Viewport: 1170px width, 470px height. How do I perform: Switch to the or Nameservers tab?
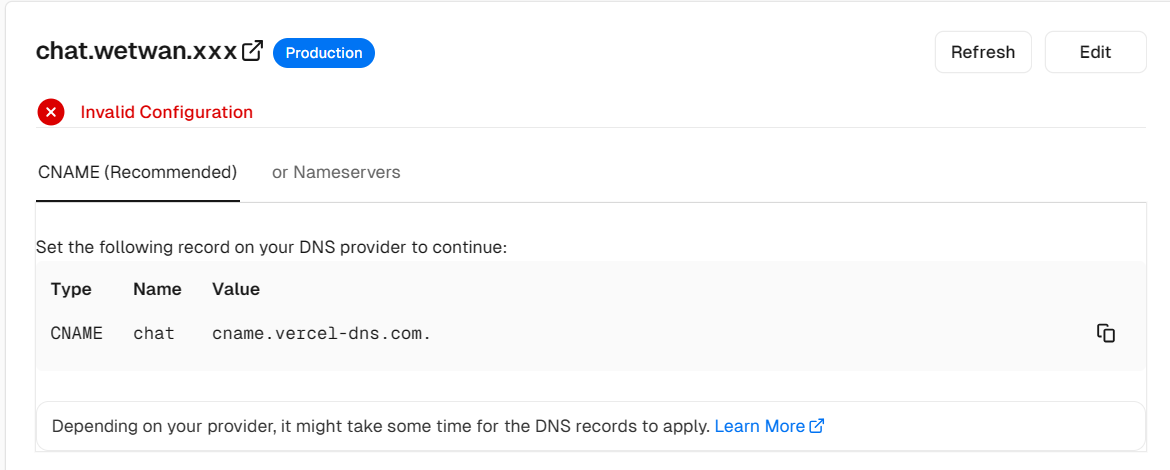point(336,172)
